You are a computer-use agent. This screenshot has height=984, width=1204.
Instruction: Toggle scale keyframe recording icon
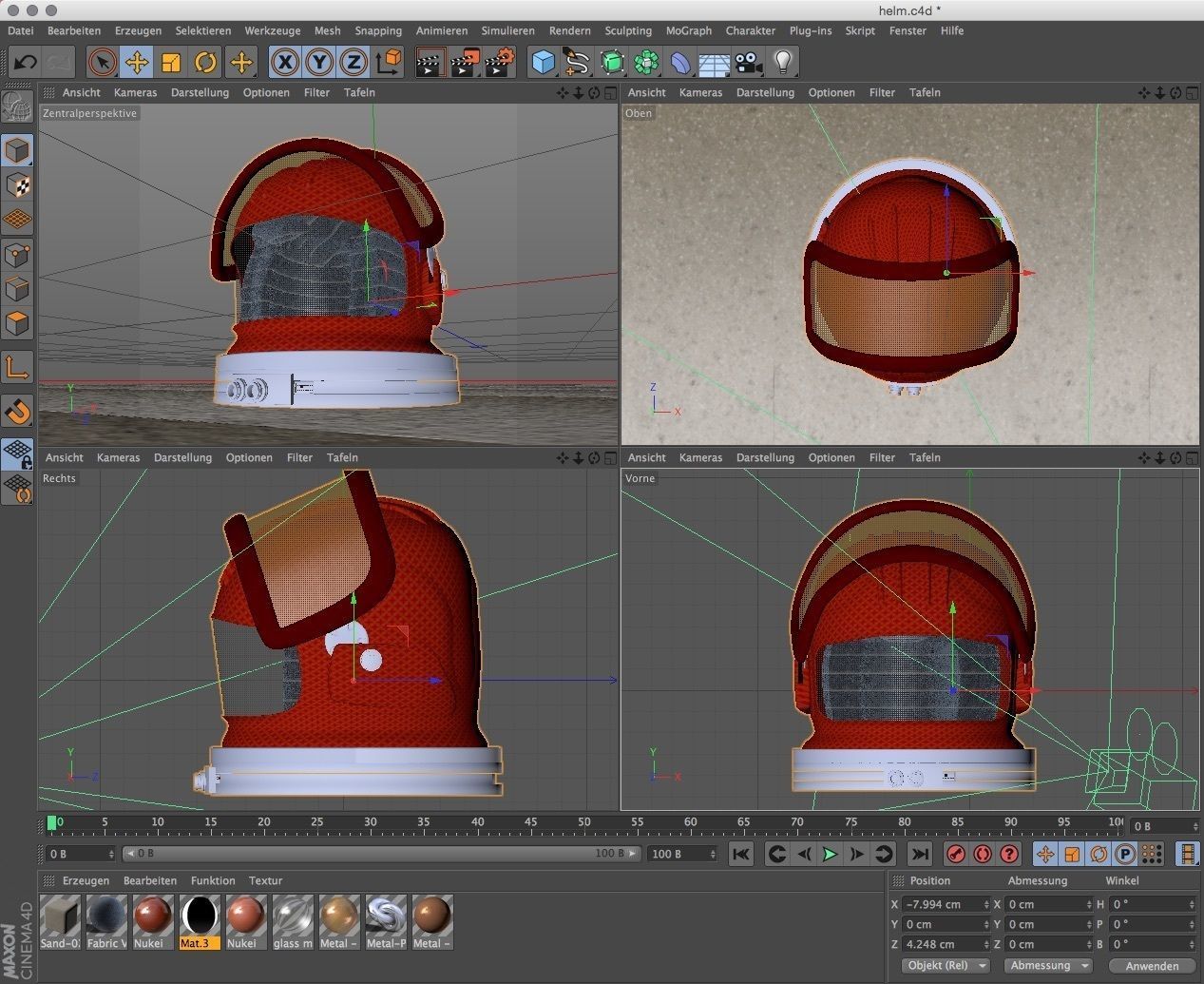coord(1072,854)
